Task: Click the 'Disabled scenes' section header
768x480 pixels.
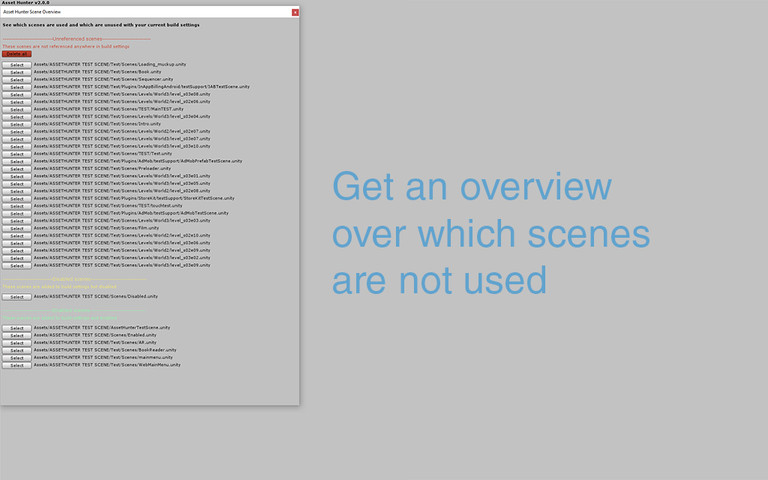Action: pos(72,279)
